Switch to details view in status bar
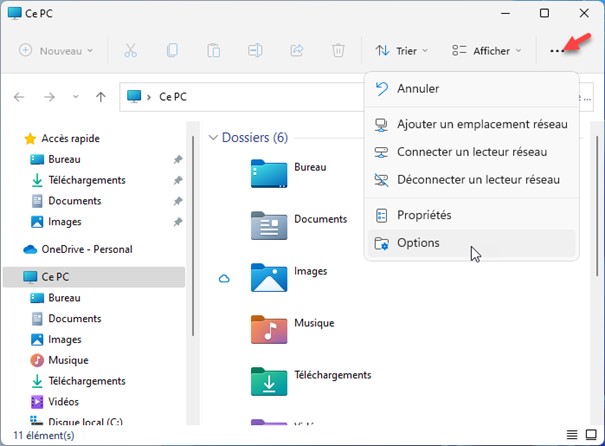 pyautogui.click(x=571, y=435)
